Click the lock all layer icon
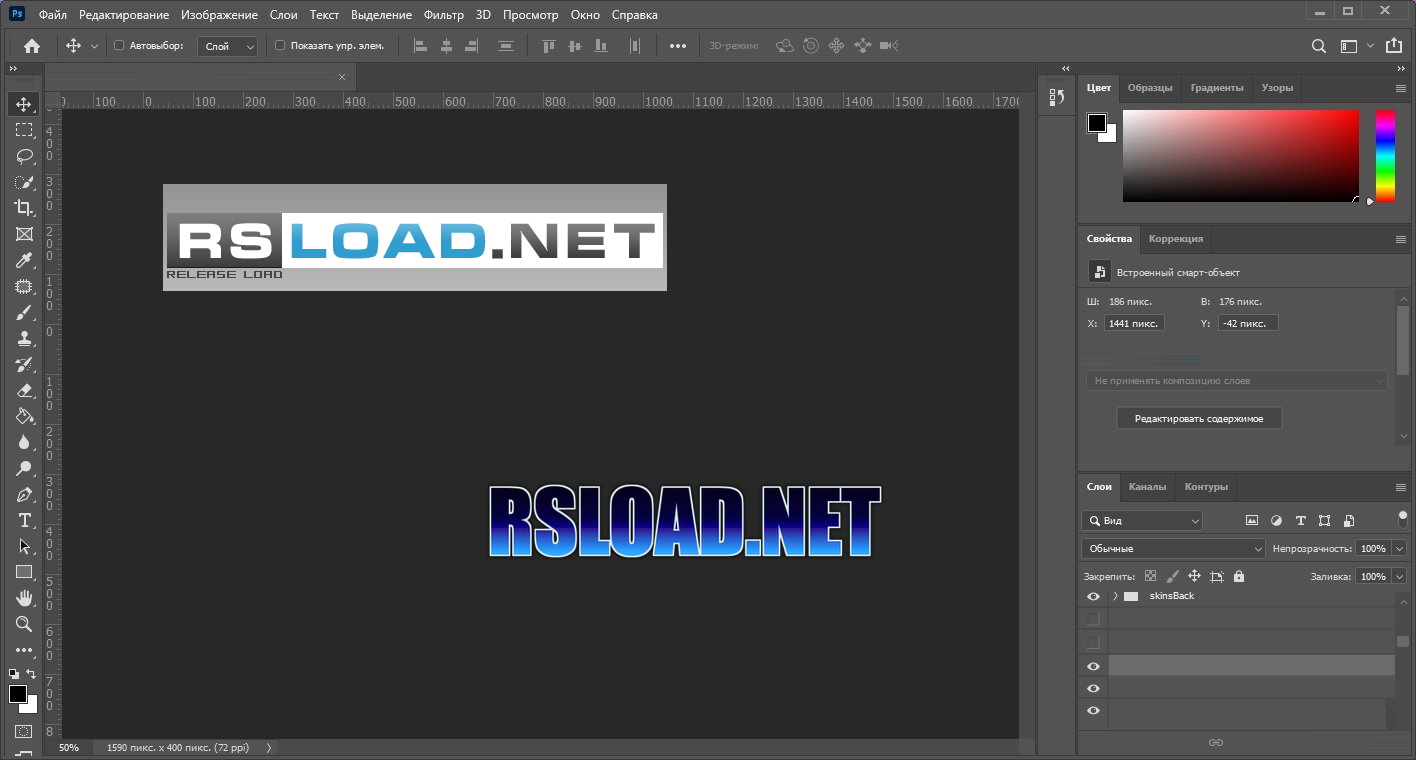Viewport: 1416px width, 760px height. (1239, 577)
